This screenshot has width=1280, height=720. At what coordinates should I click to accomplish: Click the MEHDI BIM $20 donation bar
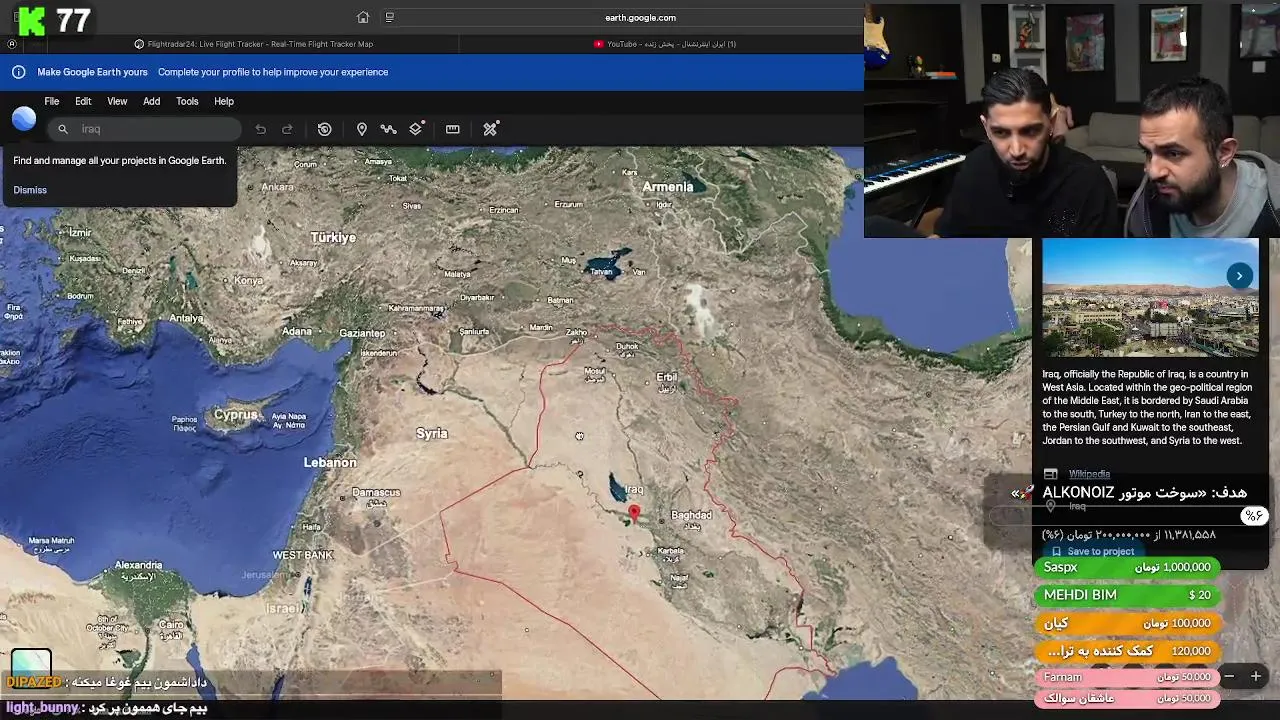tap(1127, 595)
